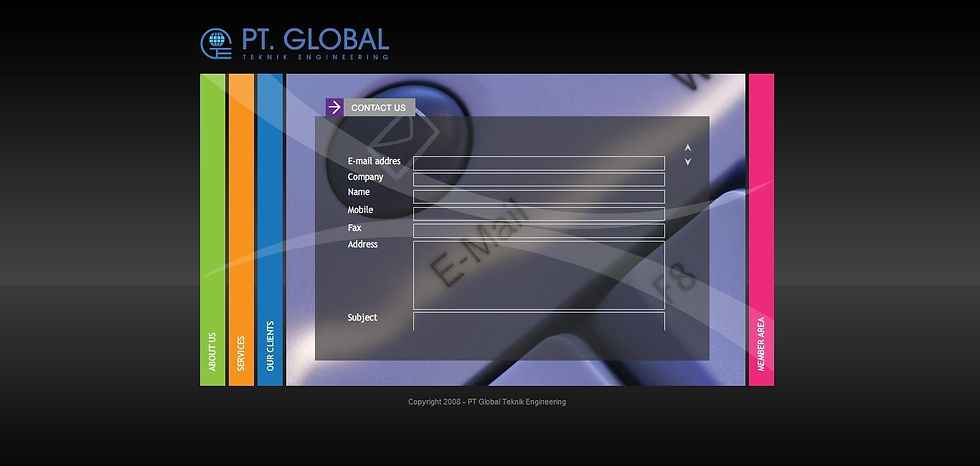Click the Mobile label

coord(361,210)
